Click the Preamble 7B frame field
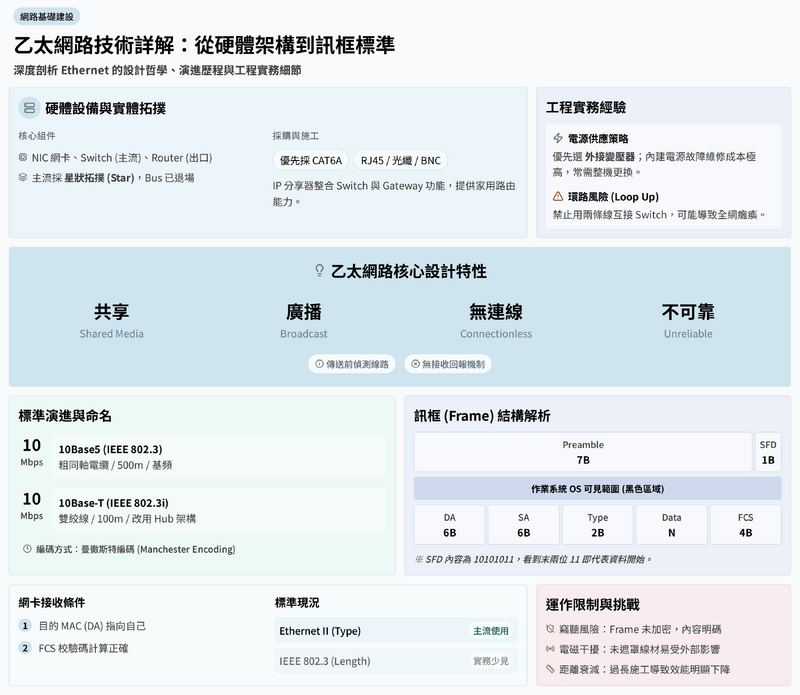The width and height of the screenshot is (800, 695). (x=583, y=452)
